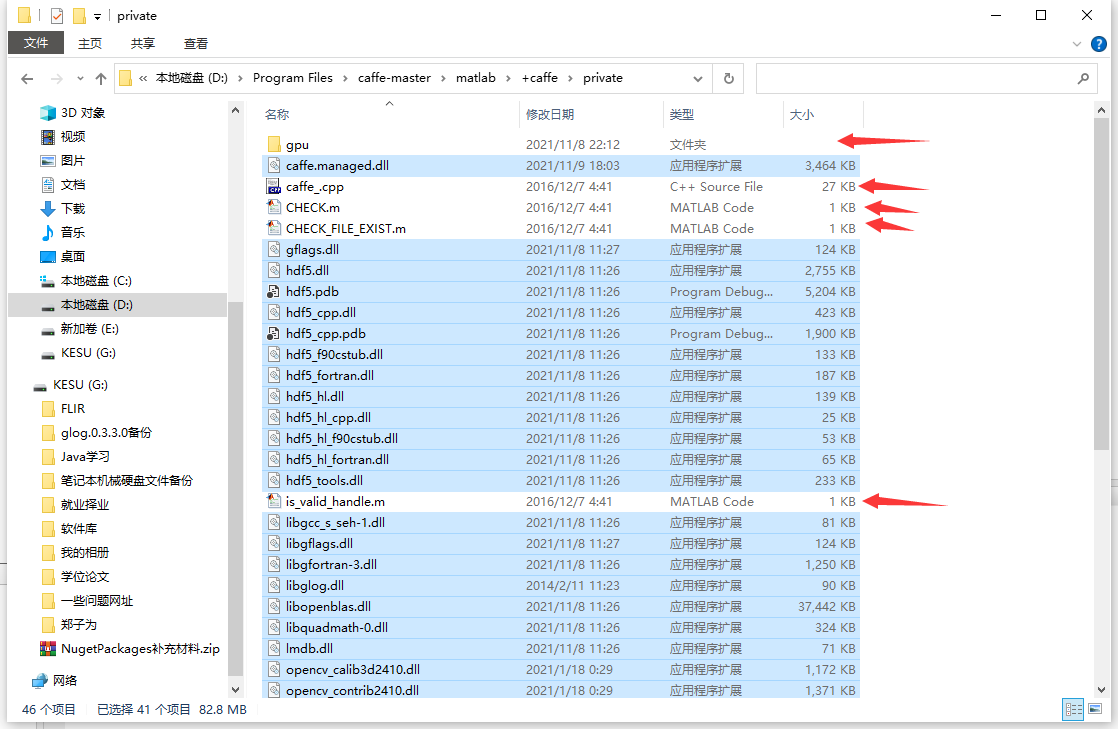1118x729 pixels.
Task: Open the recent locations dropdown arrow
Action: [x=80, y=78]
